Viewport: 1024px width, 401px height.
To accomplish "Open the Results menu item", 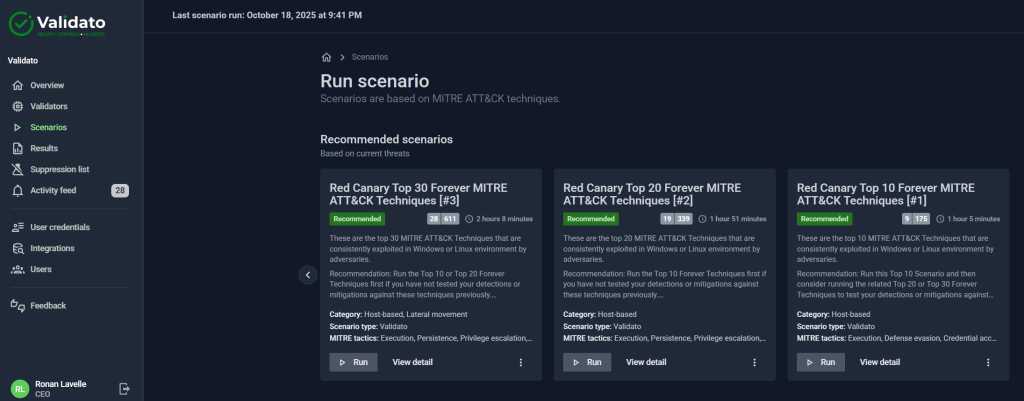I will click(44, 148).
